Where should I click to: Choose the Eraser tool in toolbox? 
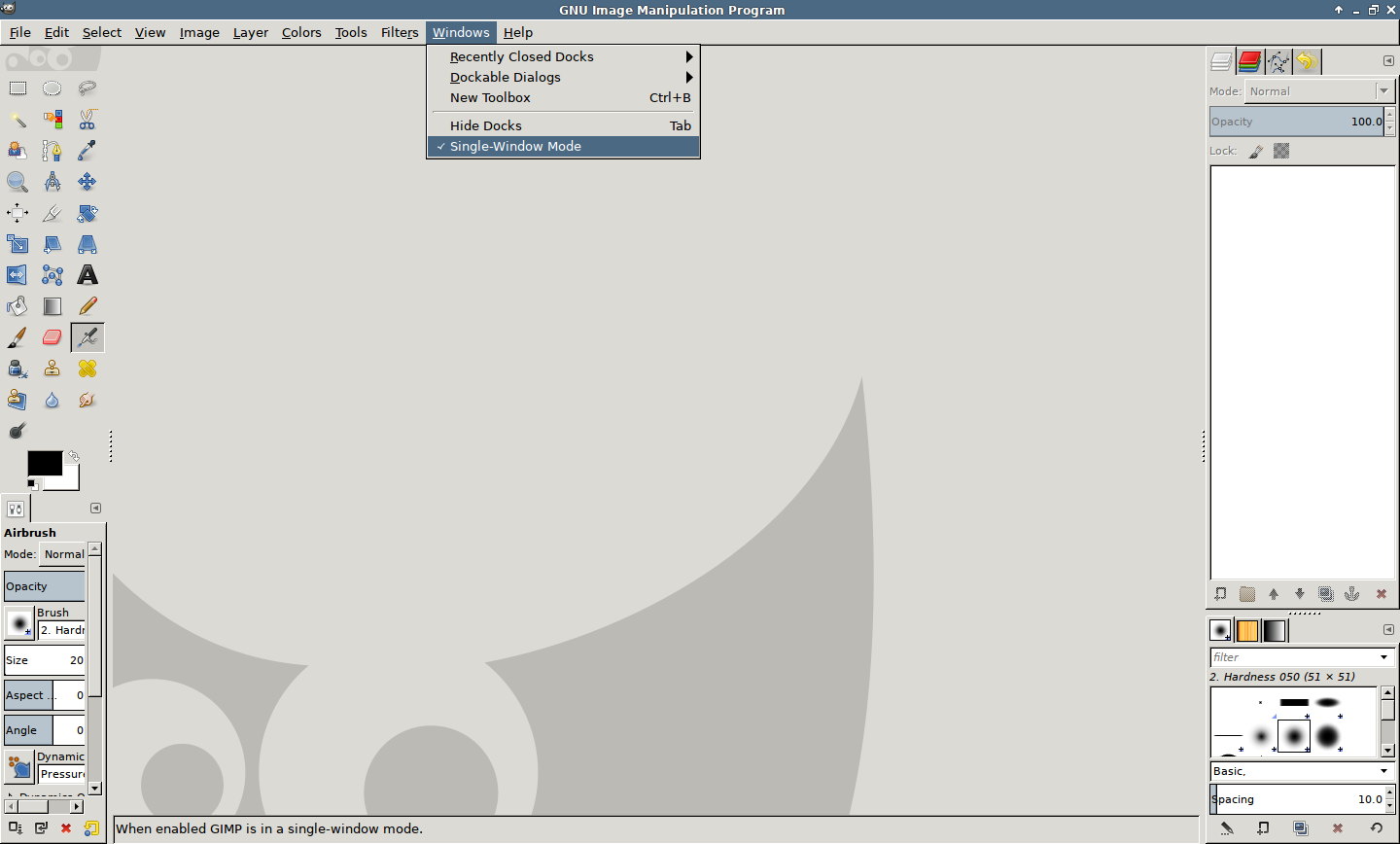(x=52, y=337)
